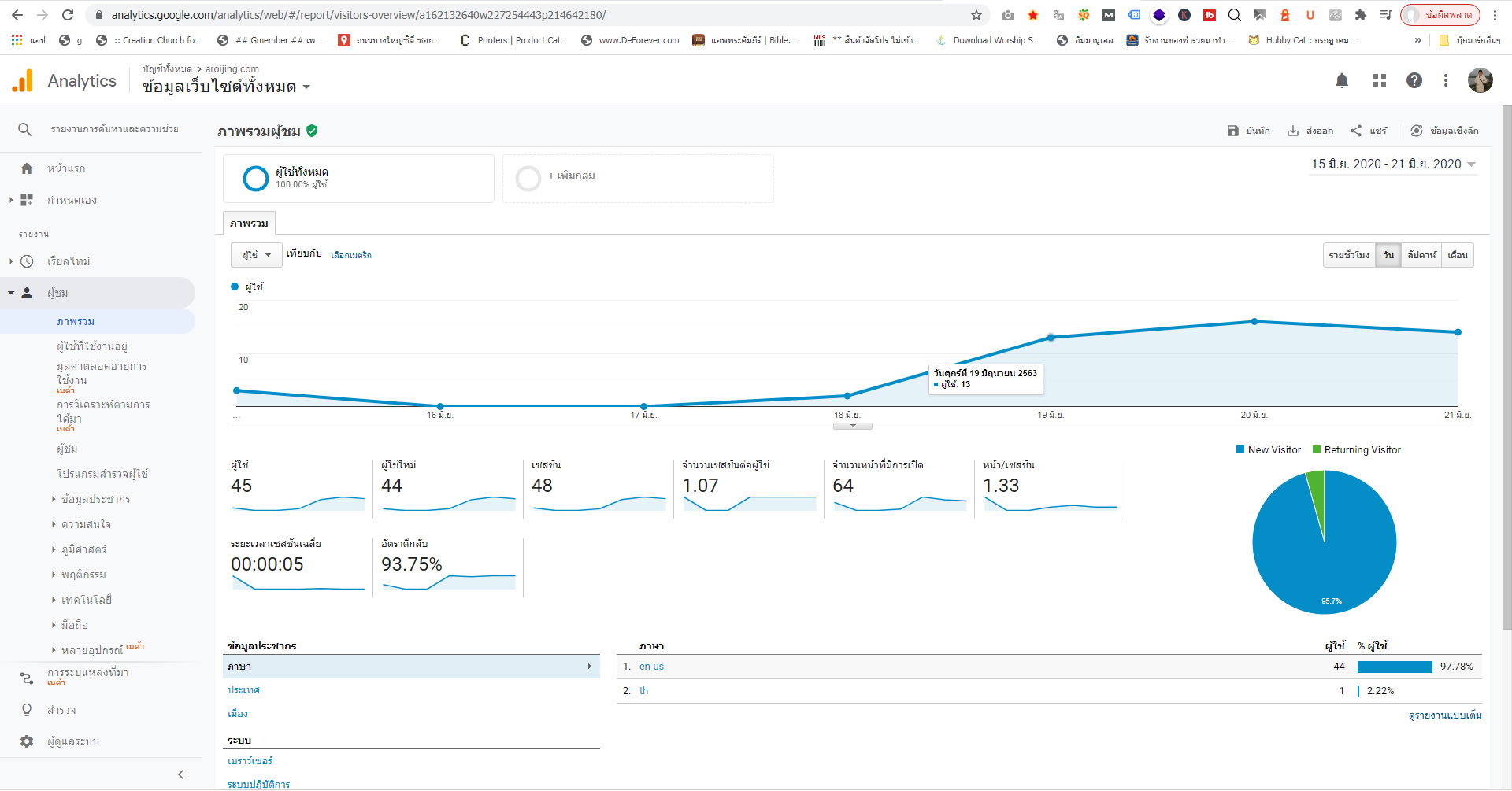Image resolution: width=1512 pixels, height=791 pixels.
Task: Click the save report icon
Action: tap(1233, 131)
